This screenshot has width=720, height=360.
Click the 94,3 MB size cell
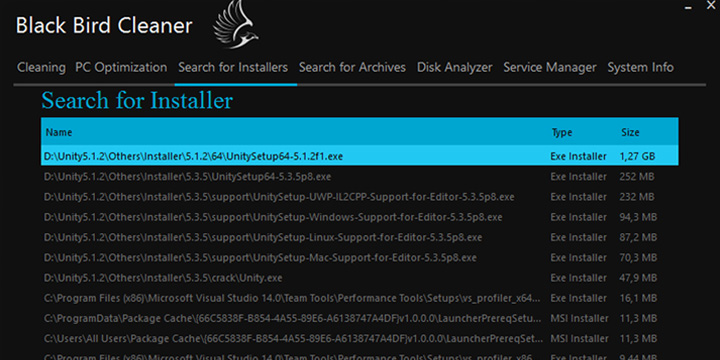(638, 217)
